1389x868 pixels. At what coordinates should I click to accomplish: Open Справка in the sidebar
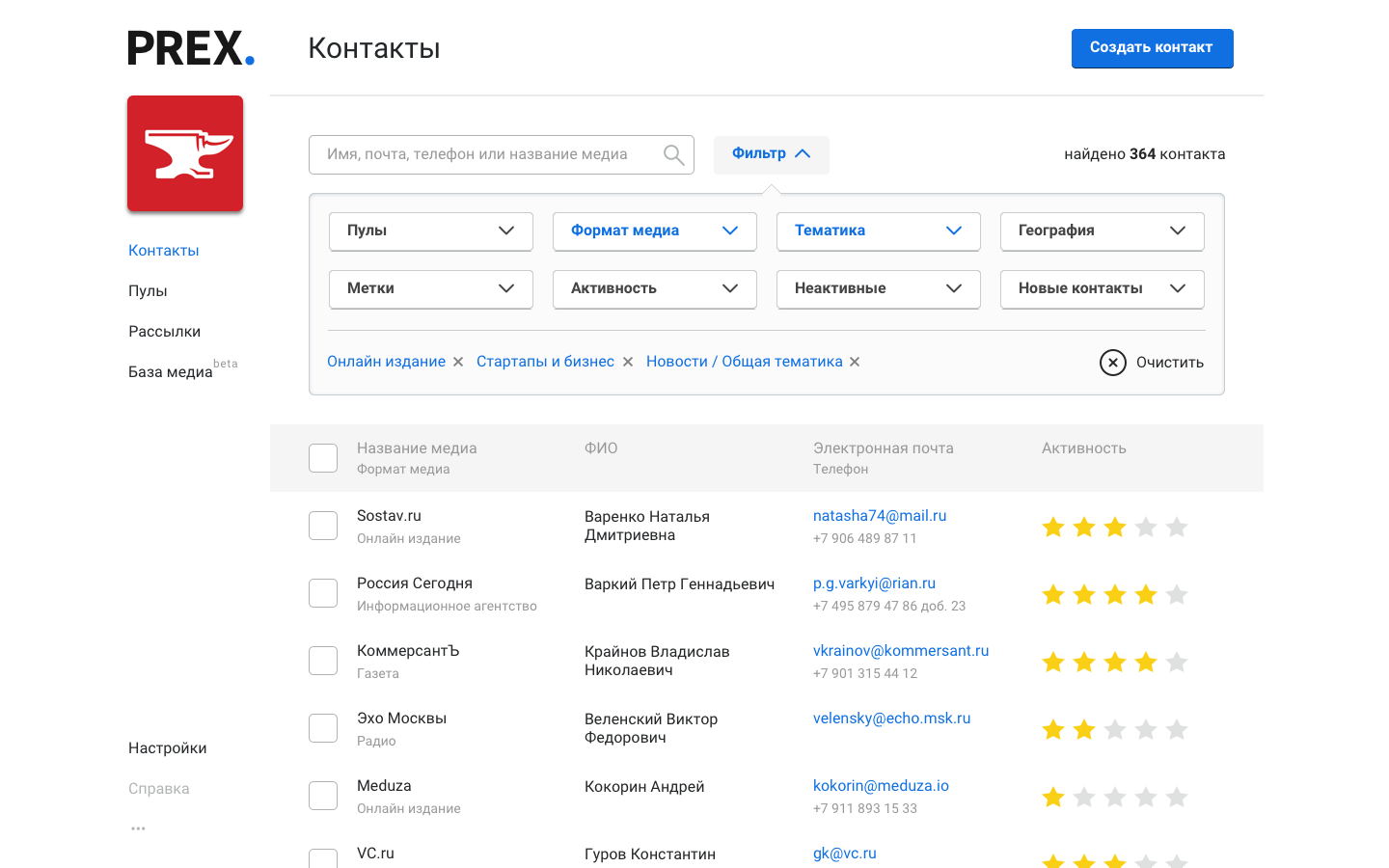click(159, 789)
